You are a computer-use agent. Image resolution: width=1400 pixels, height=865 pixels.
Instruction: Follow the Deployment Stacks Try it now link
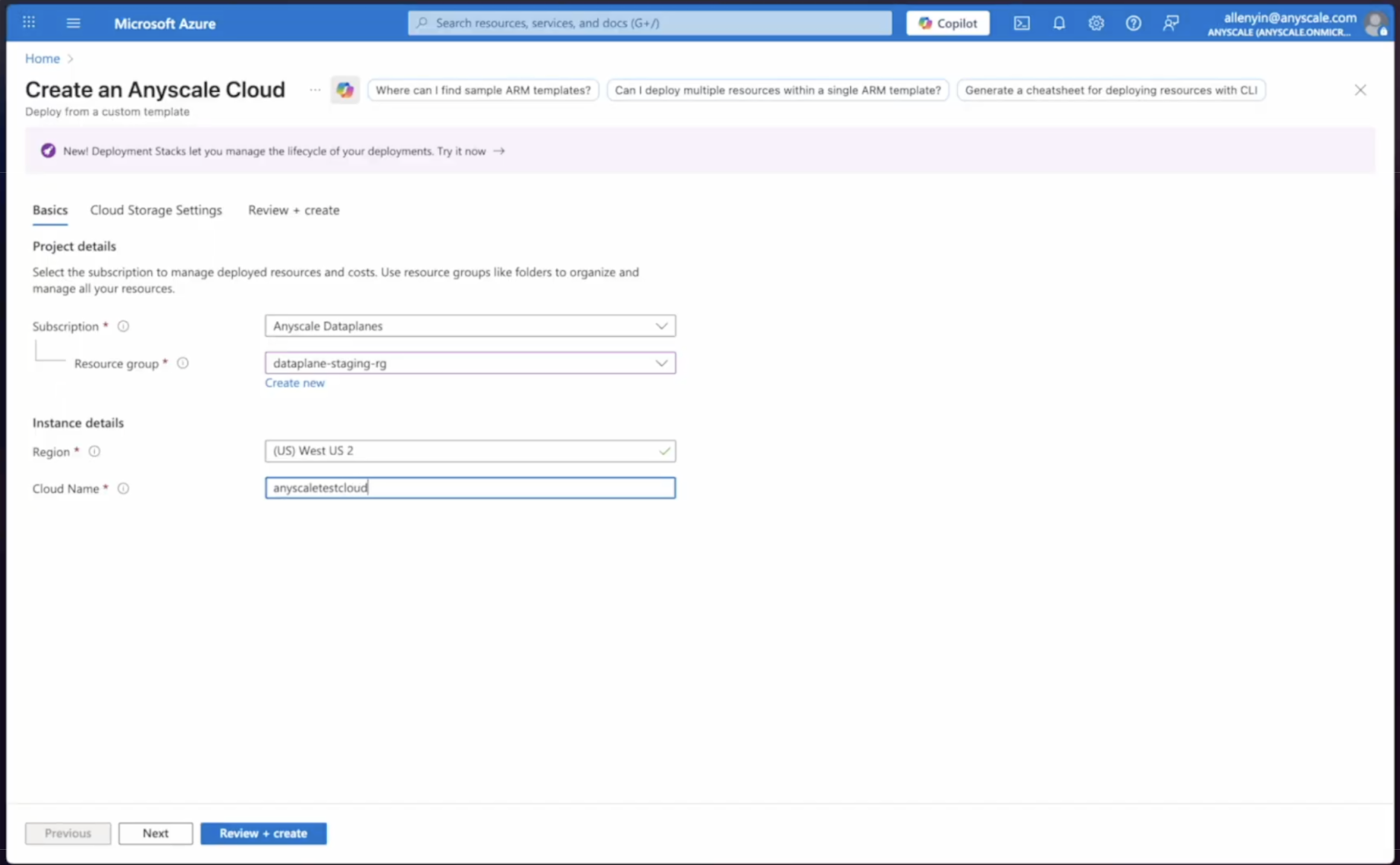[x=469, y=151]
